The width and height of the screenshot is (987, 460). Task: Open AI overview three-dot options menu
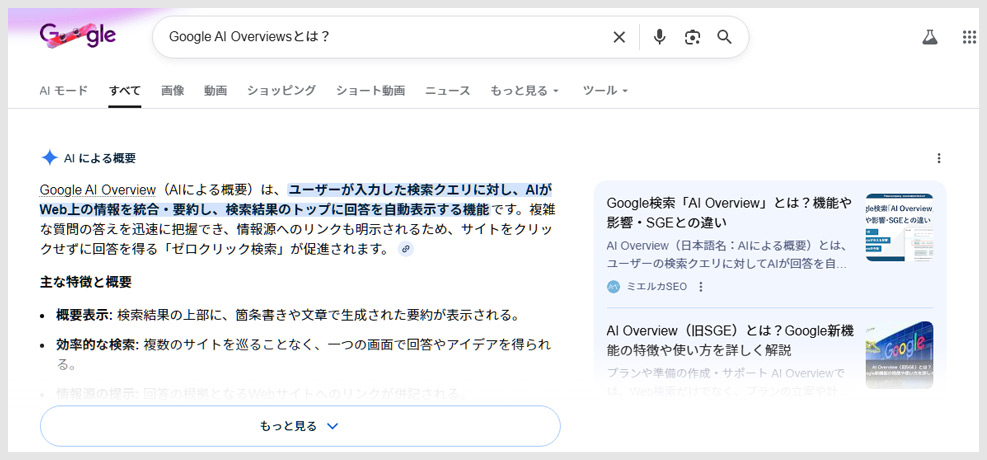tap(939, 158)
